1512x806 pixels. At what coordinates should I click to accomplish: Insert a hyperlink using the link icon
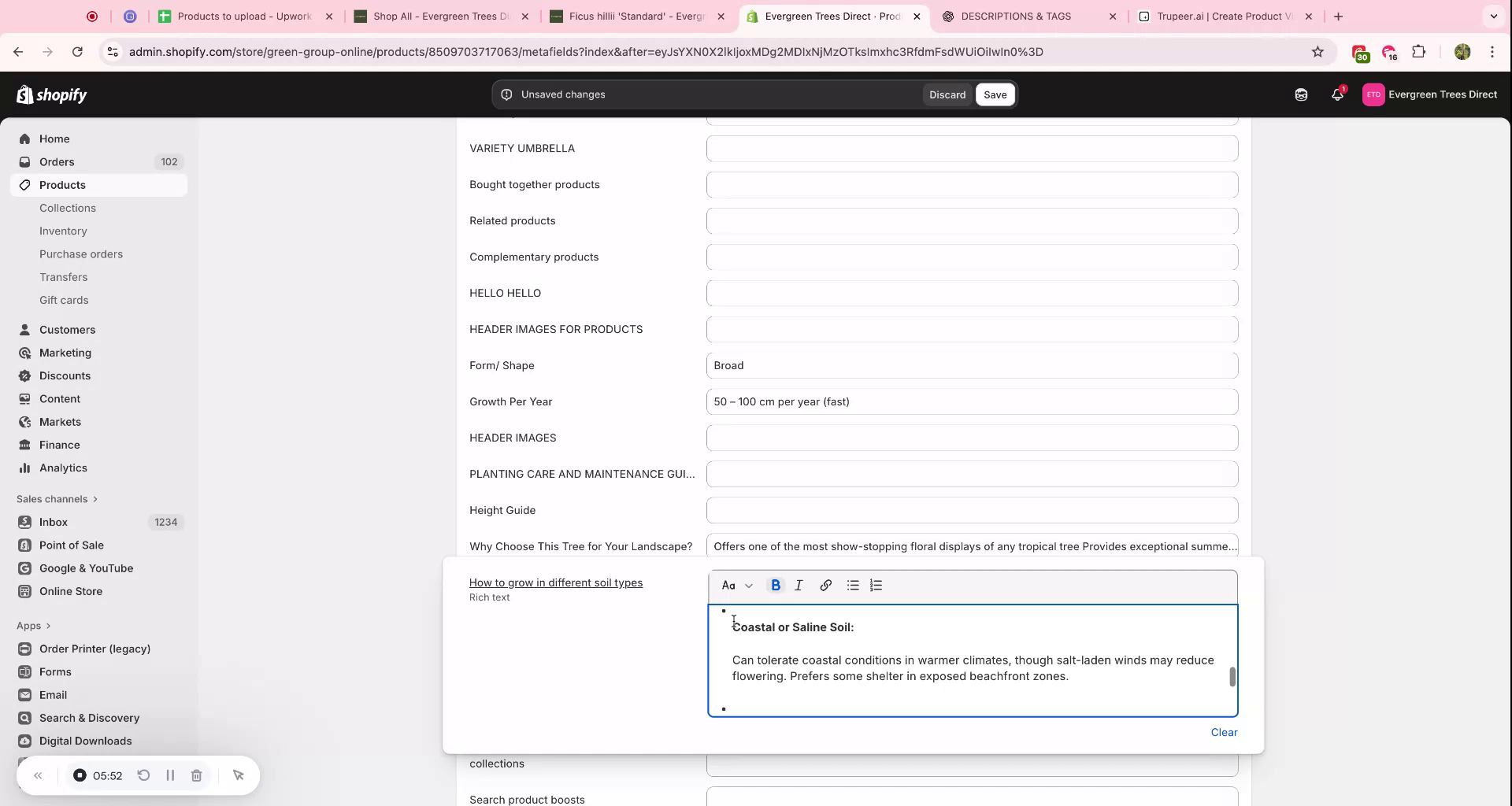point(825,585)
